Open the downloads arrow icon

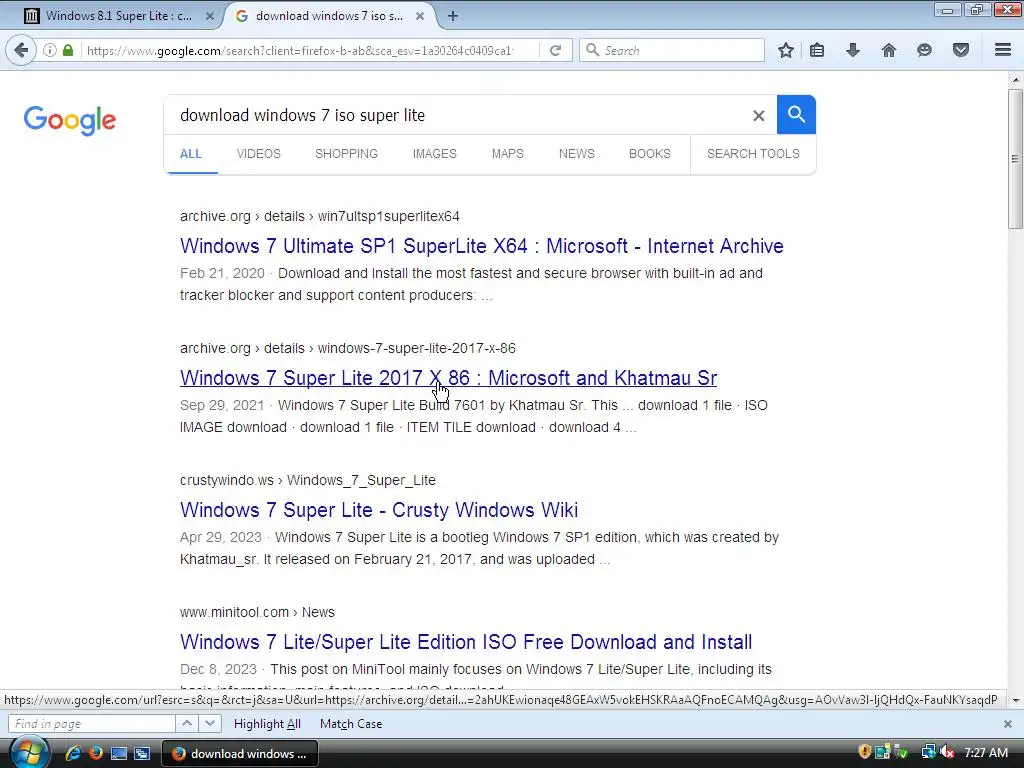[853, 50]
